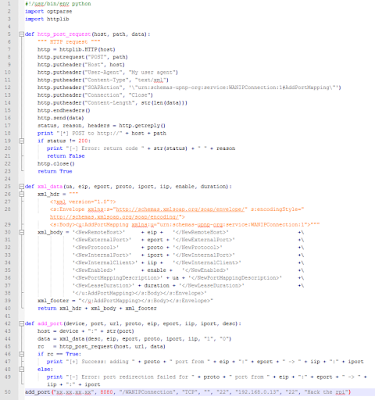This screenshot has width=375, height=400.
Task: Place cursor on 'import optparse'
Action: pos(48,11)
